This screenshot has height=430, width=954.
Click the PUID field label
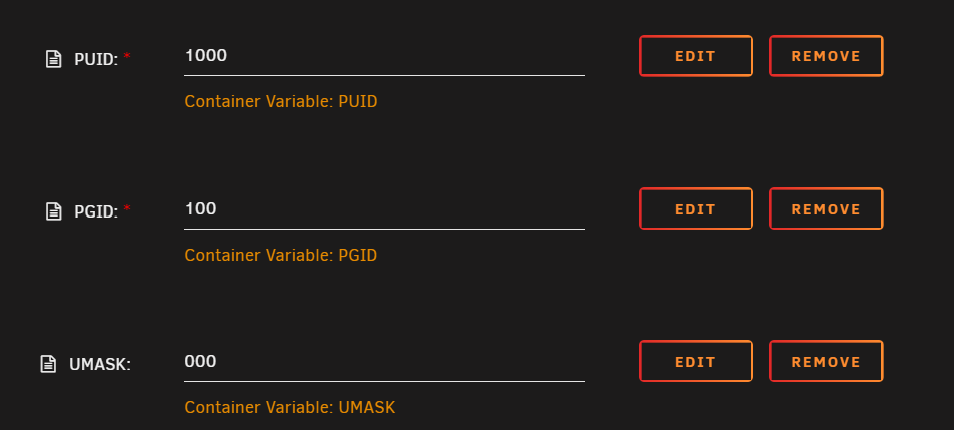tap(96, 59)
